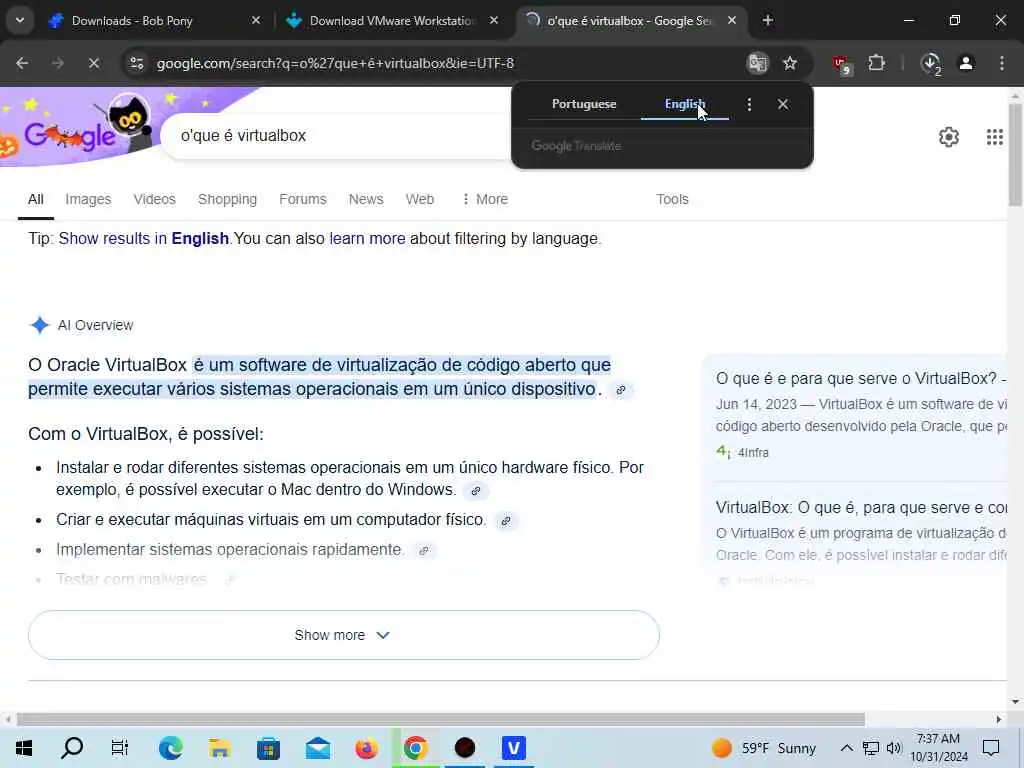Click the learn more link

point(367,238)
